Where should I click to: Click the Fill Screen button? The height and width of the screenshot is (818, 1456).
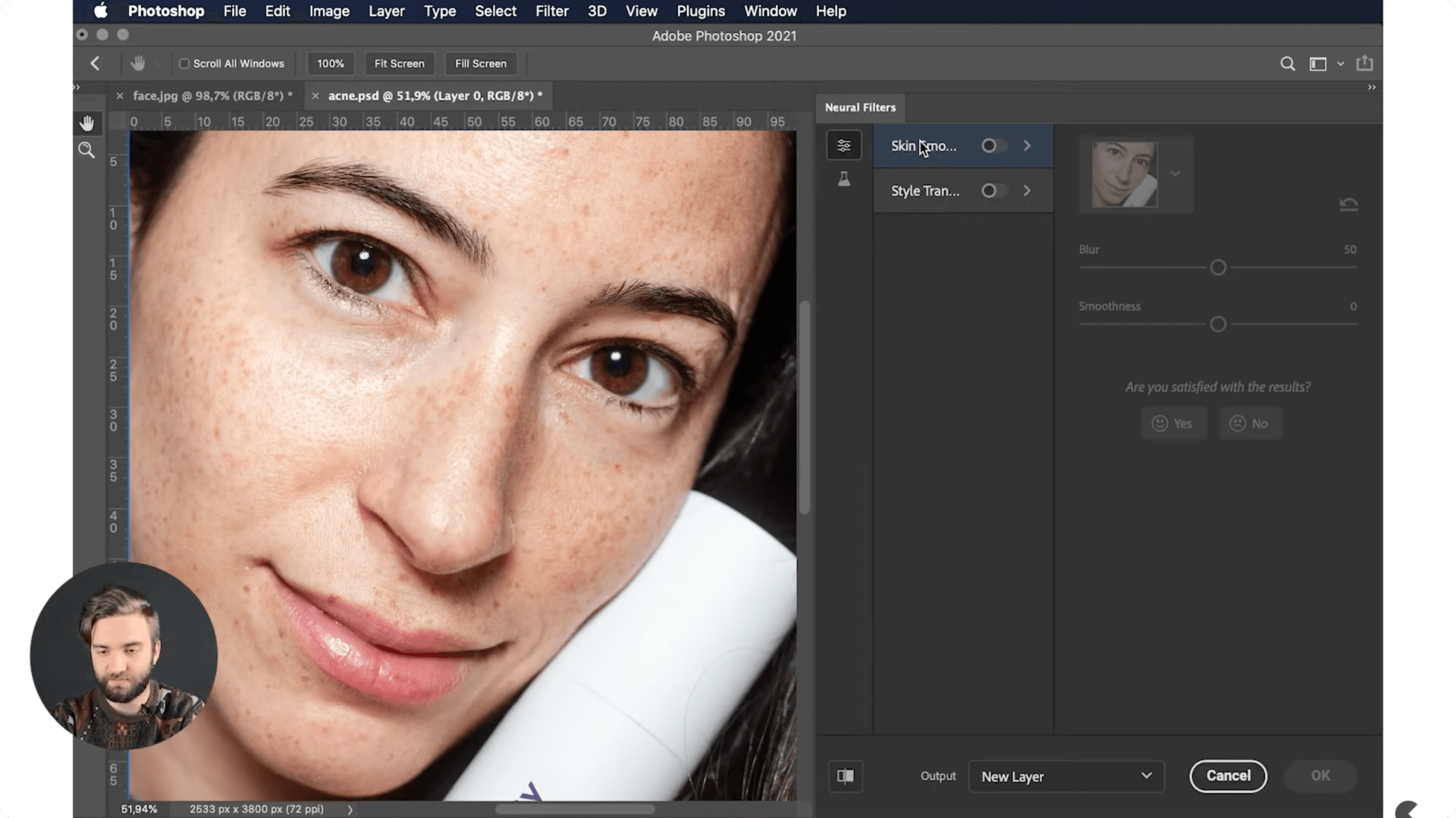click(480, 63)
